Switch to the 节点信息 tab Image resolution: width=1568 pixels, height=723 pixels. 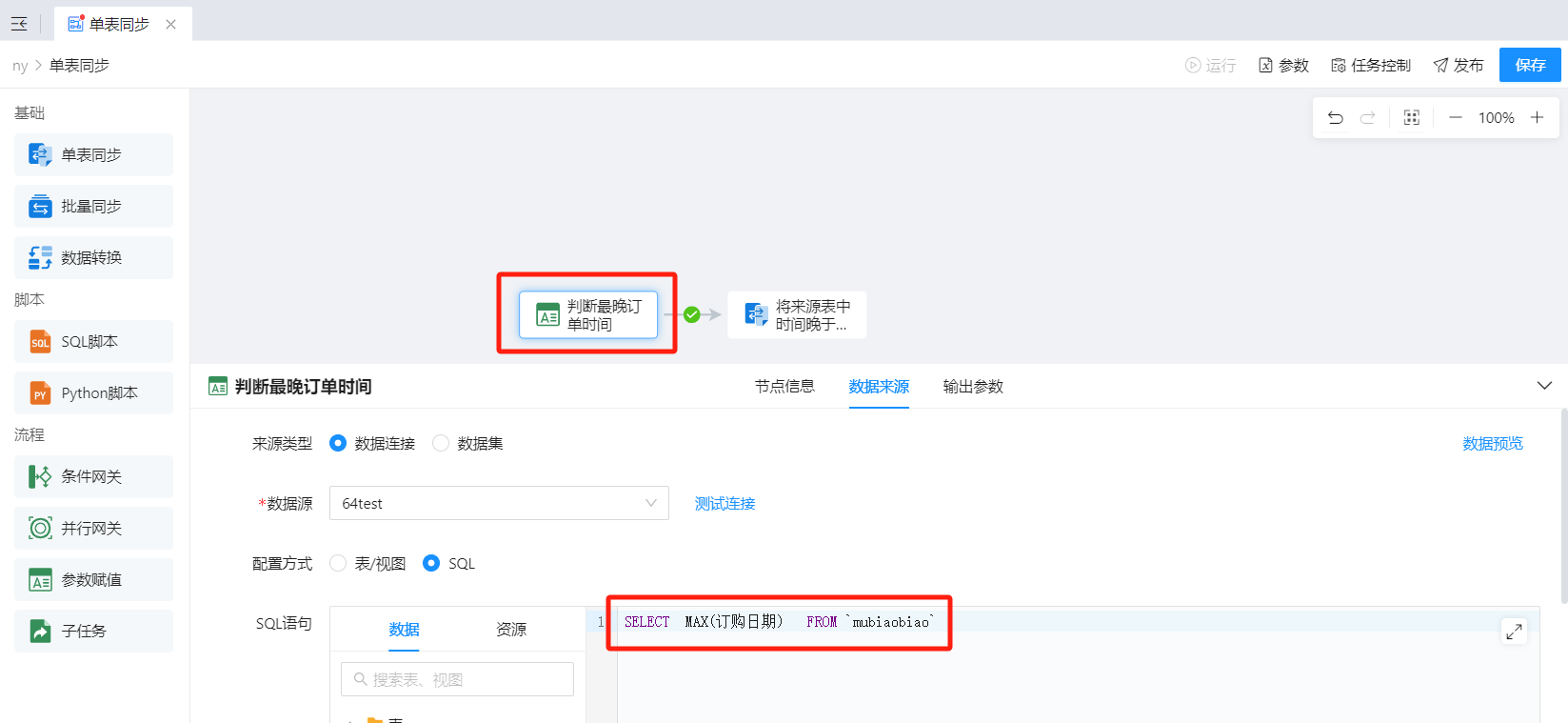click(784, 387)
